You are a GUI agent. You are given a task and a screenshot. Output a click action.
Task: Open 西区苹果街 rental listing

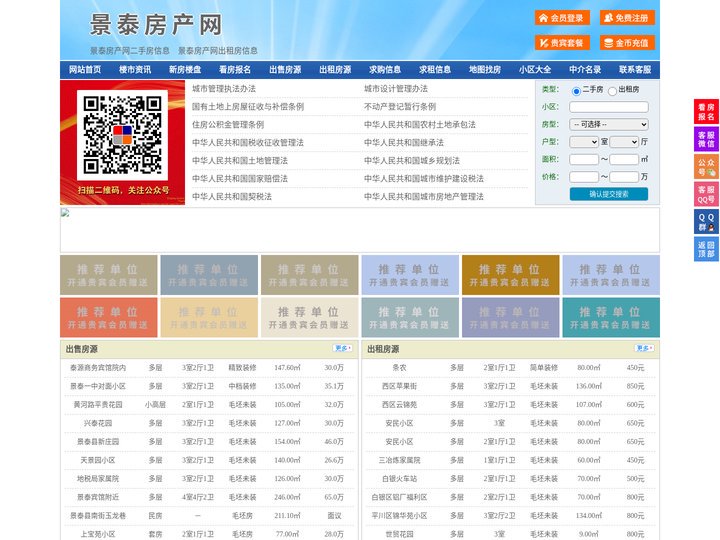399,386
